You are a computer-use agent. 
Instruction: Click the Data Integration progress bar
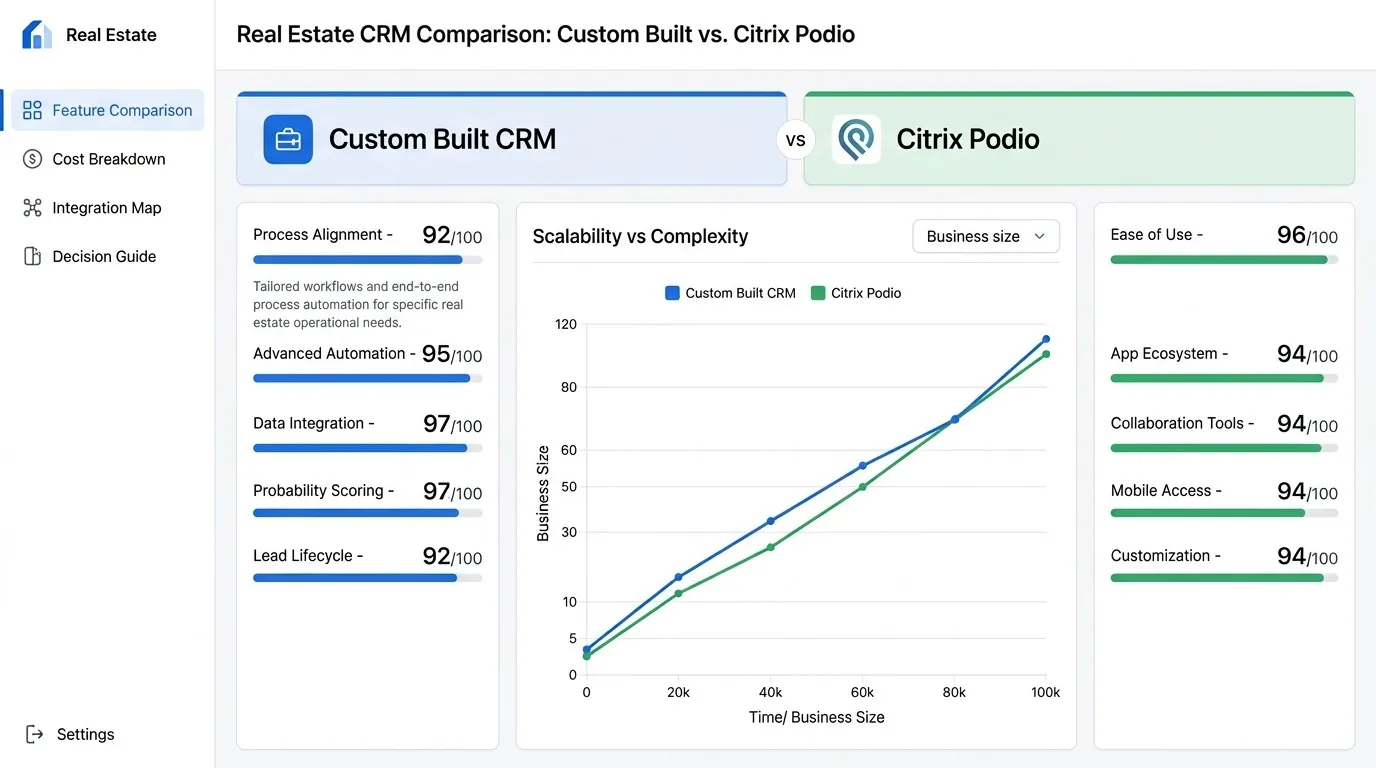pyautogui.click(x=368, y=448)
